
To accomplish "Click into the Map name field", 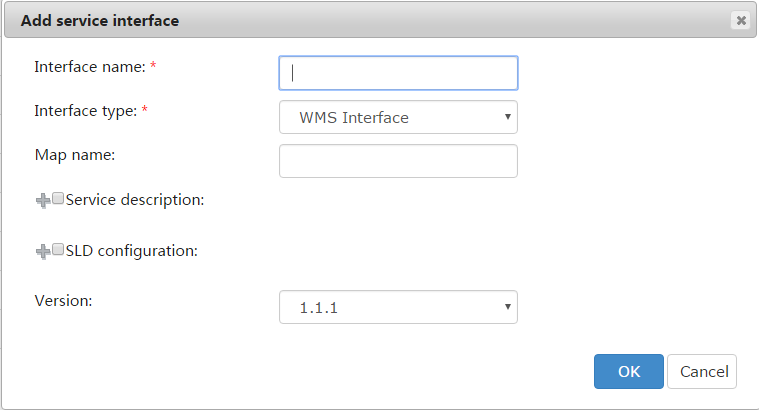I will coord(398,161).
